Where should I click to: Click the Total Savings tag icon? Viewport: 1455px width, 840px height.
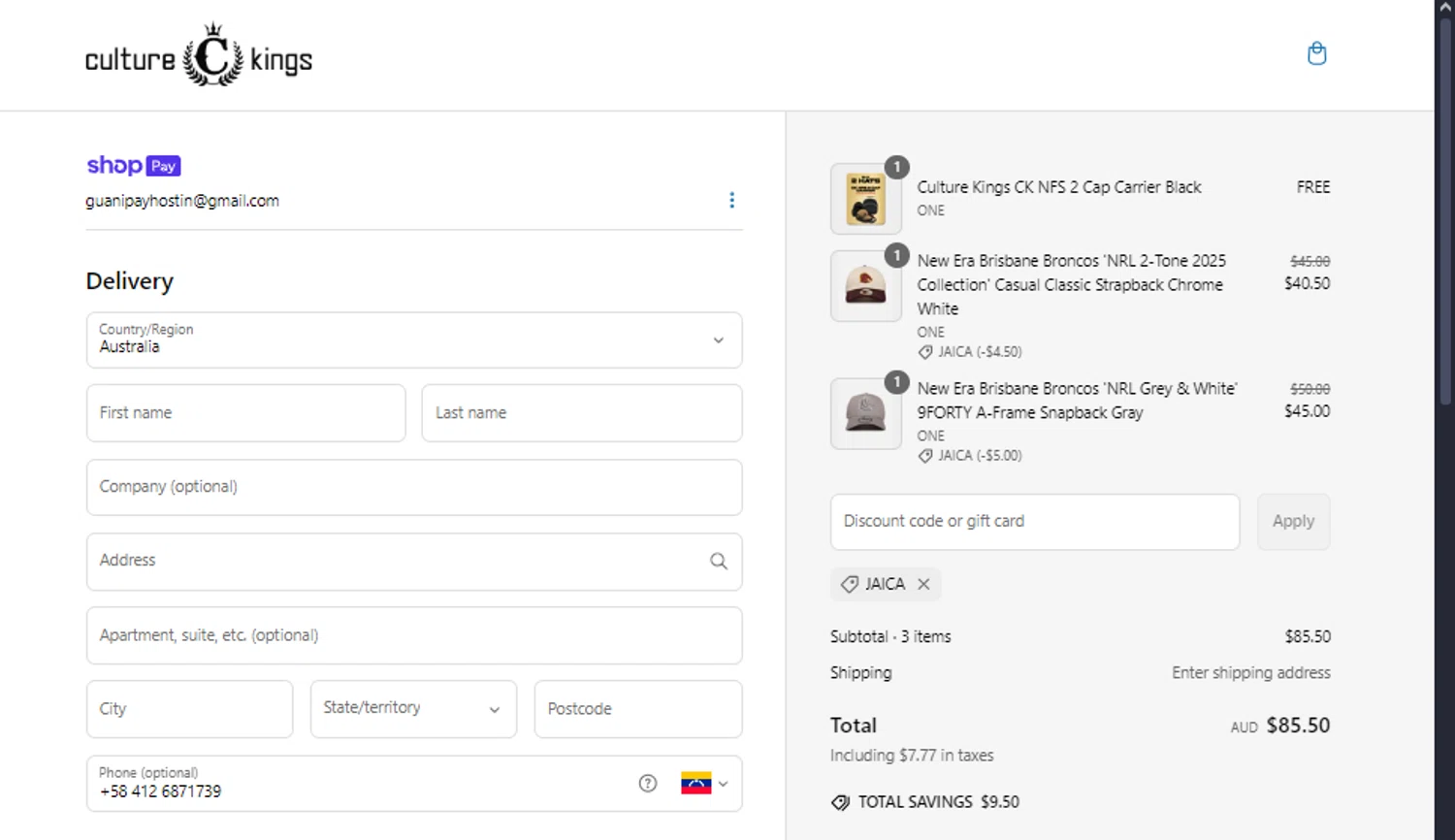click(840, 802)
